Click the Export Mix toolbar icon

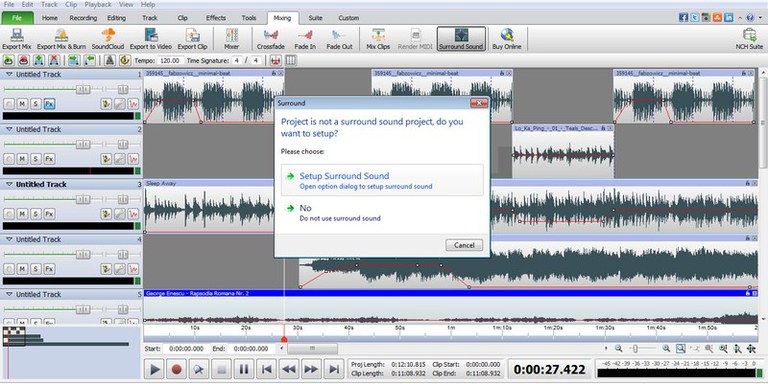pyautogui.click(x=17, y=39)
